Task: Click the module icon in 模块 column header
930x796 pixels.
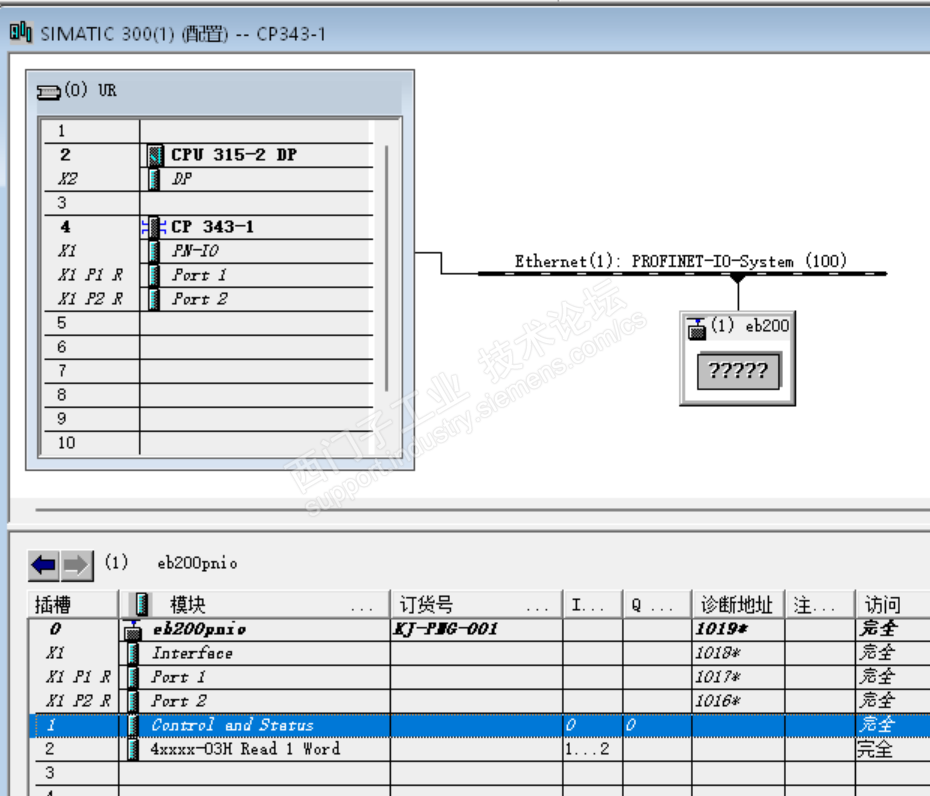Action: click(141, 604)
